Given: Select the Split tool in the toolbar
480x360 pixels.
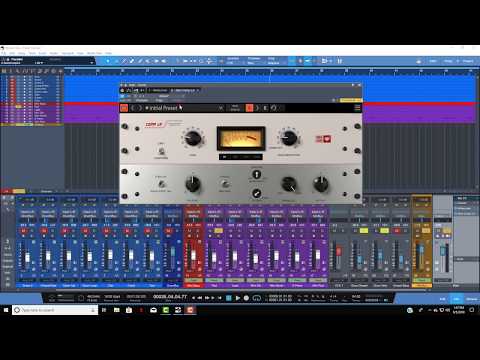Looking at the screenshot, I should coord(124,61).
